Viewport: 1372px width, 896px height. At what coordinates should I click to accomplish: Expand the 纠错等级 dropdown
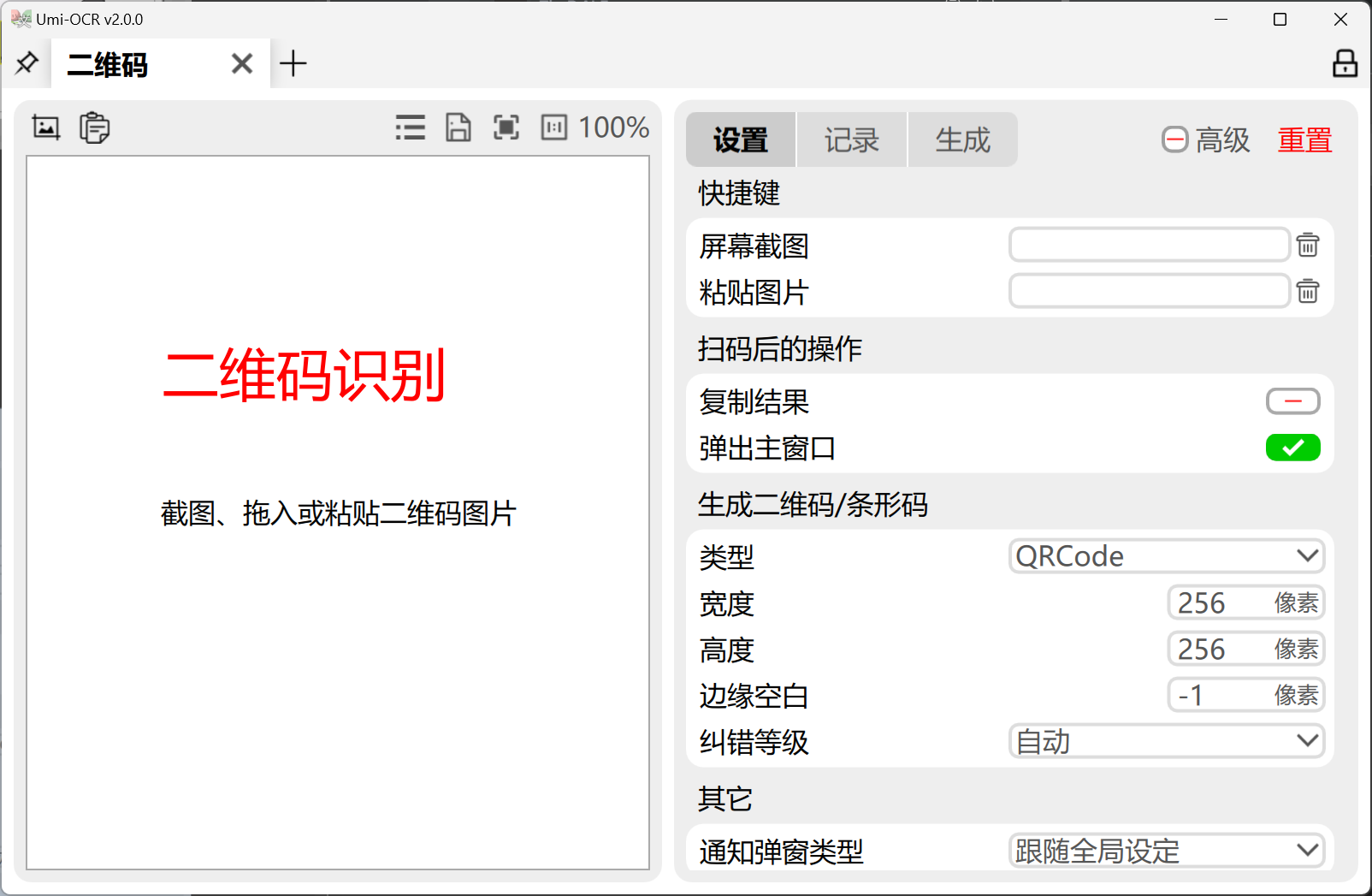coord(1166,741)
